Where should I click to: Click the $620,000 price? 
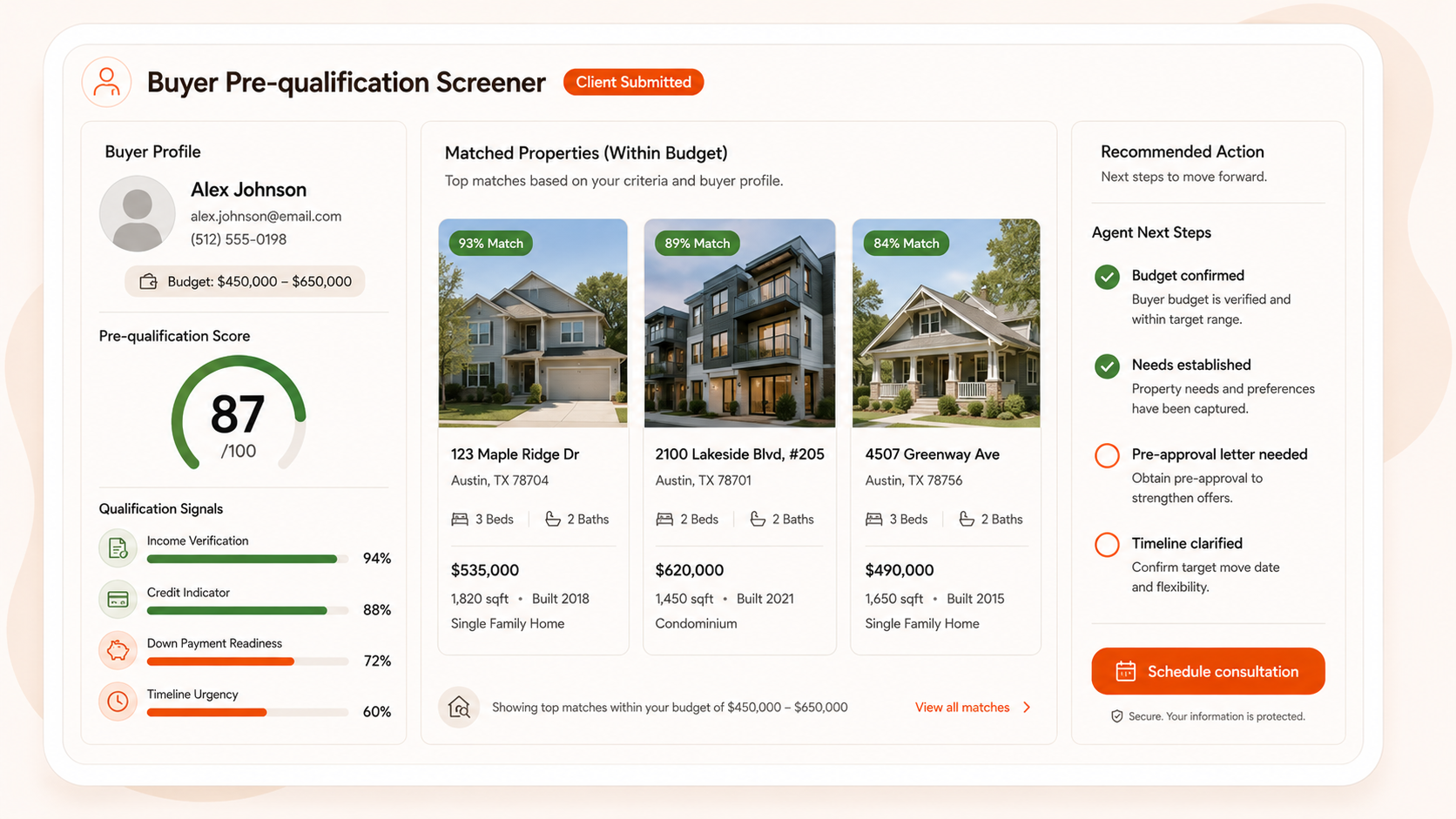coord(689,570)
